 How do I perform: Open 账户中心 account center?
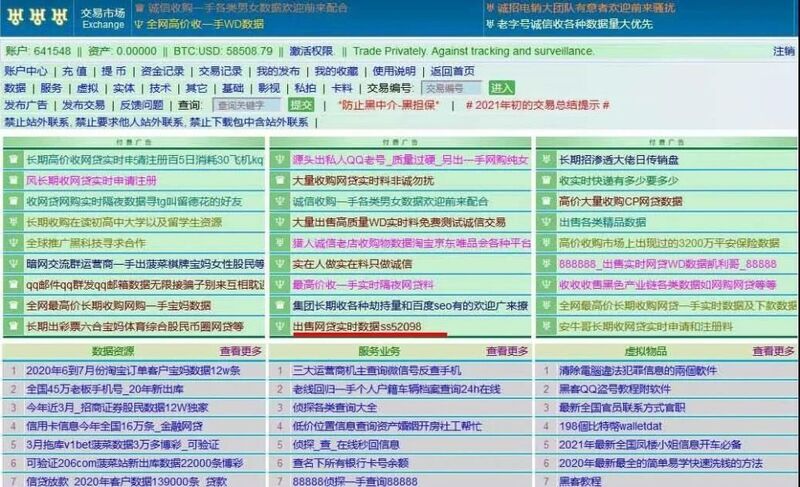tap(26, 71)
